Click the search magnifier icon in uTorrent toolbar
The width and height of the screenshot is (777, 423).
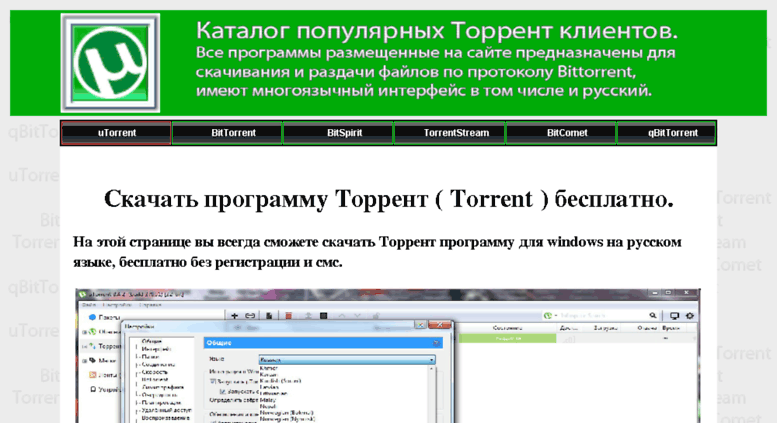653,316
